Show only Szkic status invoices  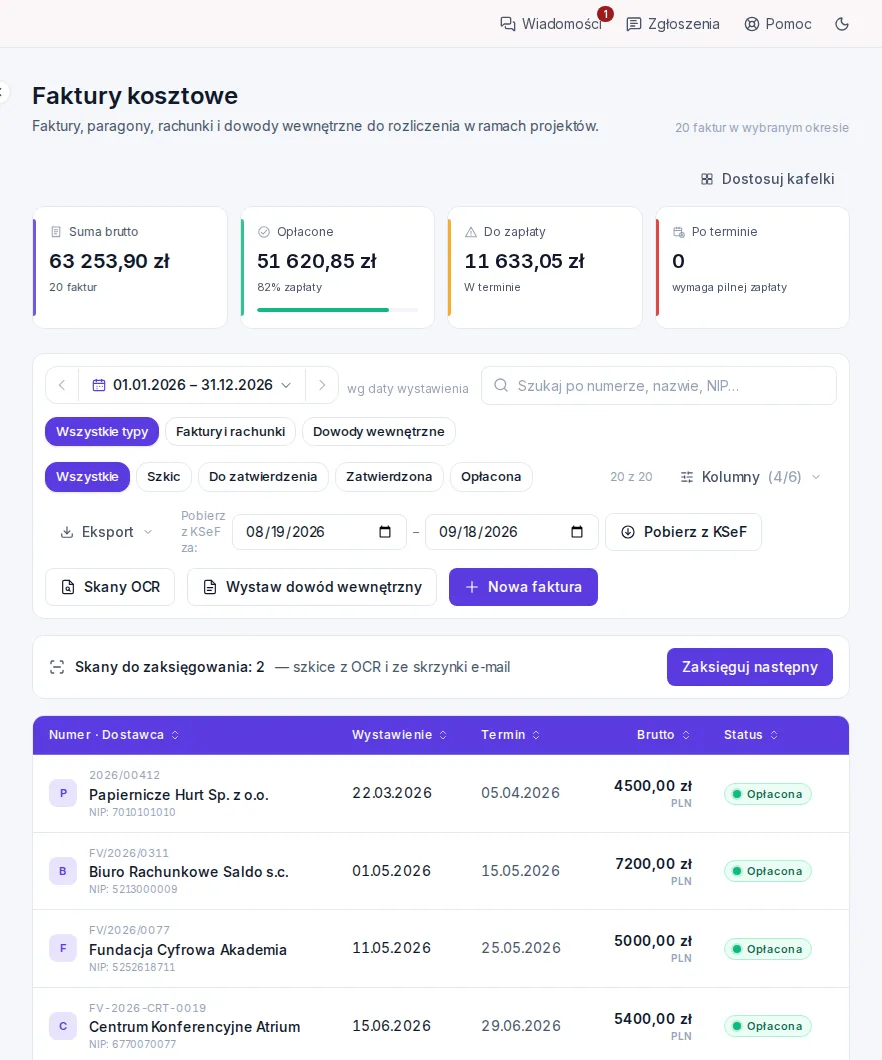(x=164, y=477)
